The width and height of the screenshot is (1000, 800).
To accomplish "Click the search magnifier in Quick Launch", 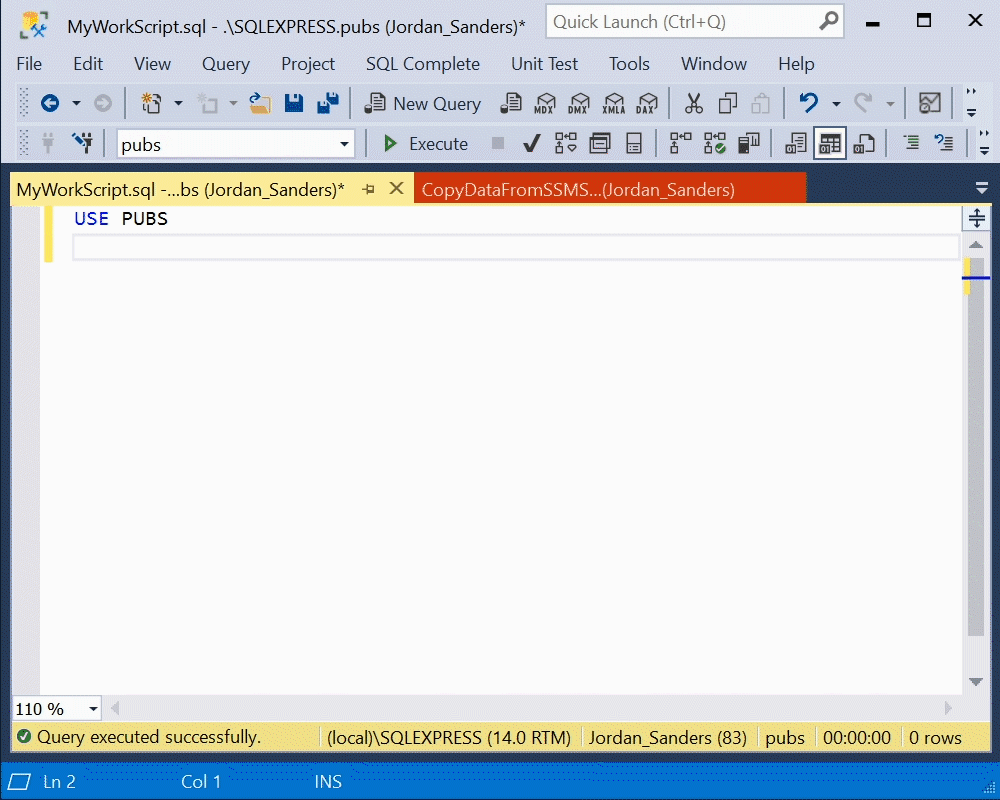I will coord(828,21).
